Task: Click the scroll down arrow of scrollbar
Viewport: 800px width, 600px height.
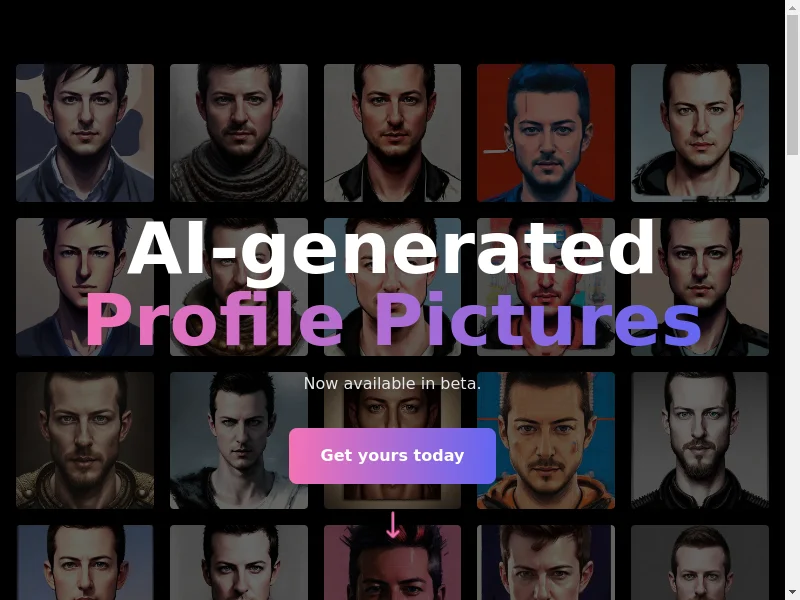Action: [x=792, y=593]
